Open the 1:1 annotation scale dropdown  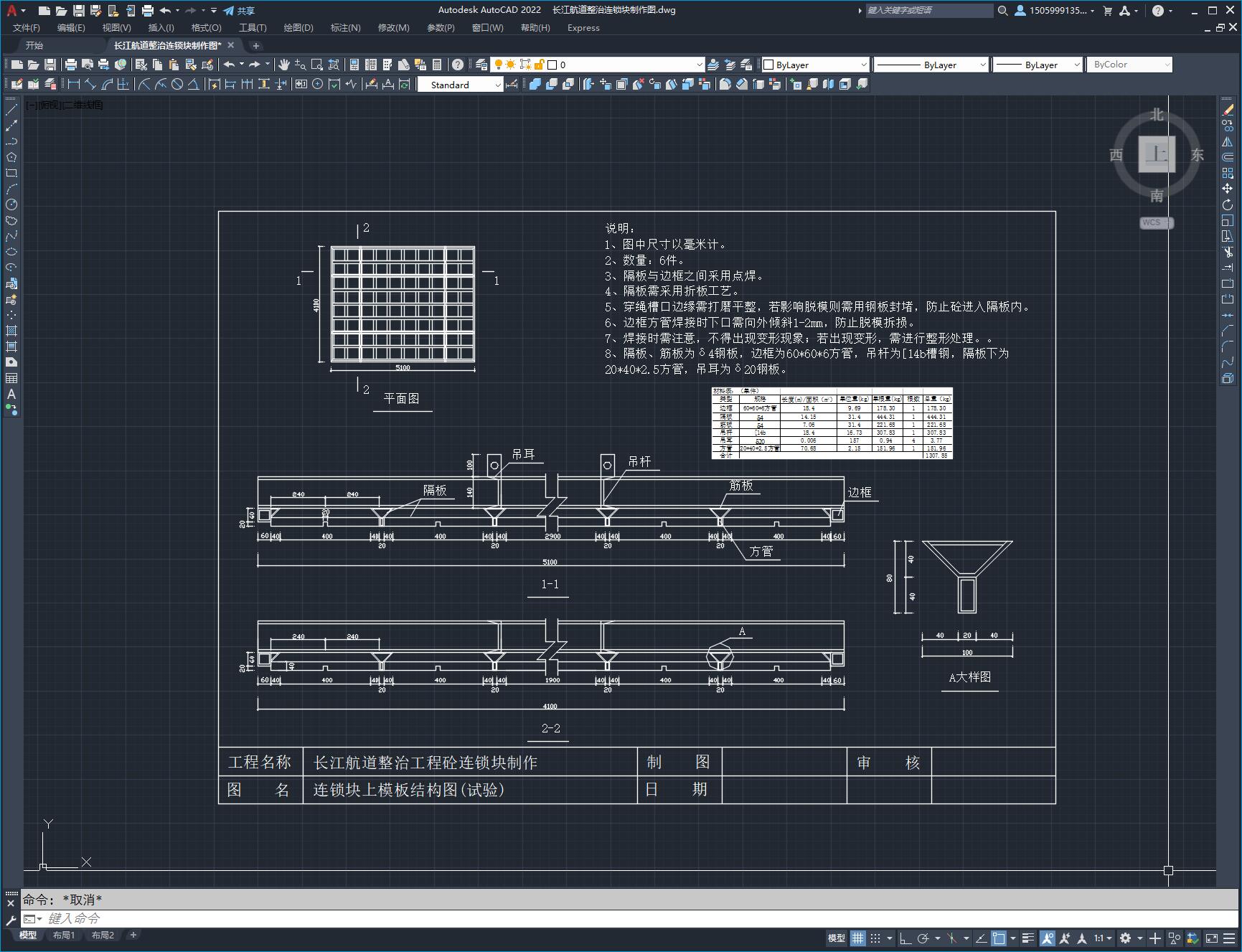pyautogui.click(x=1103, y=938)
